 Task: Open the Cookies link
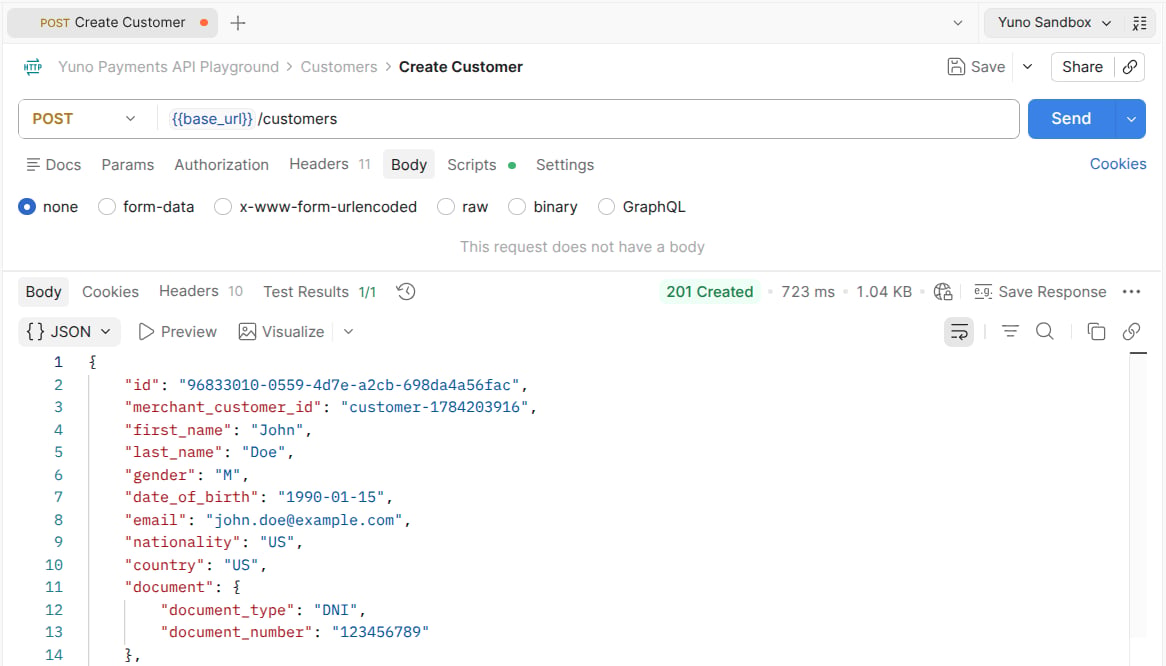click(x=1118, y=164)
